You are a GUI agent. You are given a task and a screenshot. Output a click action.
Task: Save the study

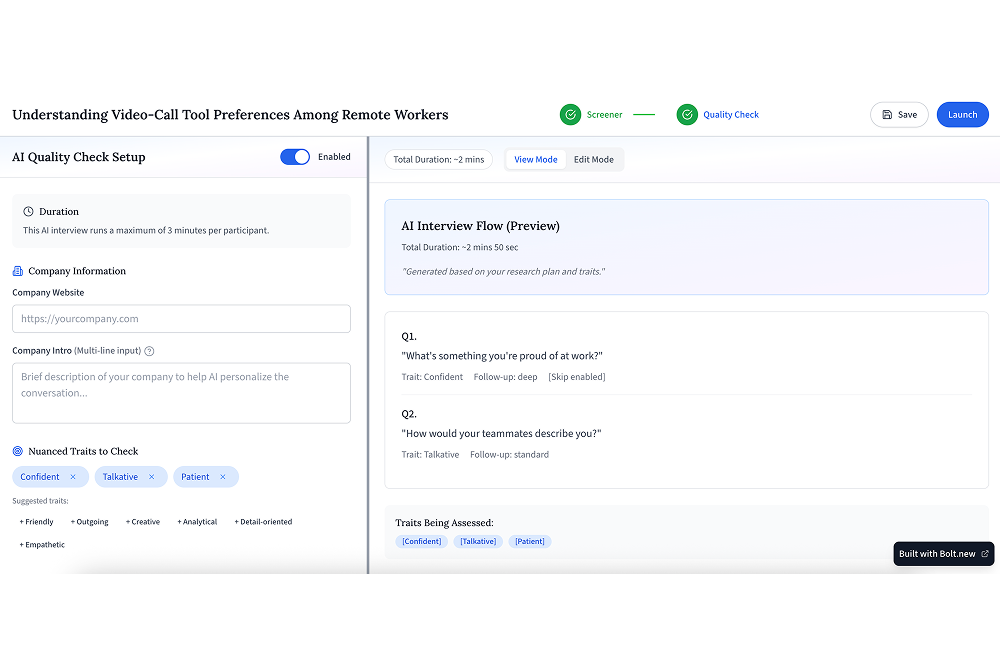(899, 115)
